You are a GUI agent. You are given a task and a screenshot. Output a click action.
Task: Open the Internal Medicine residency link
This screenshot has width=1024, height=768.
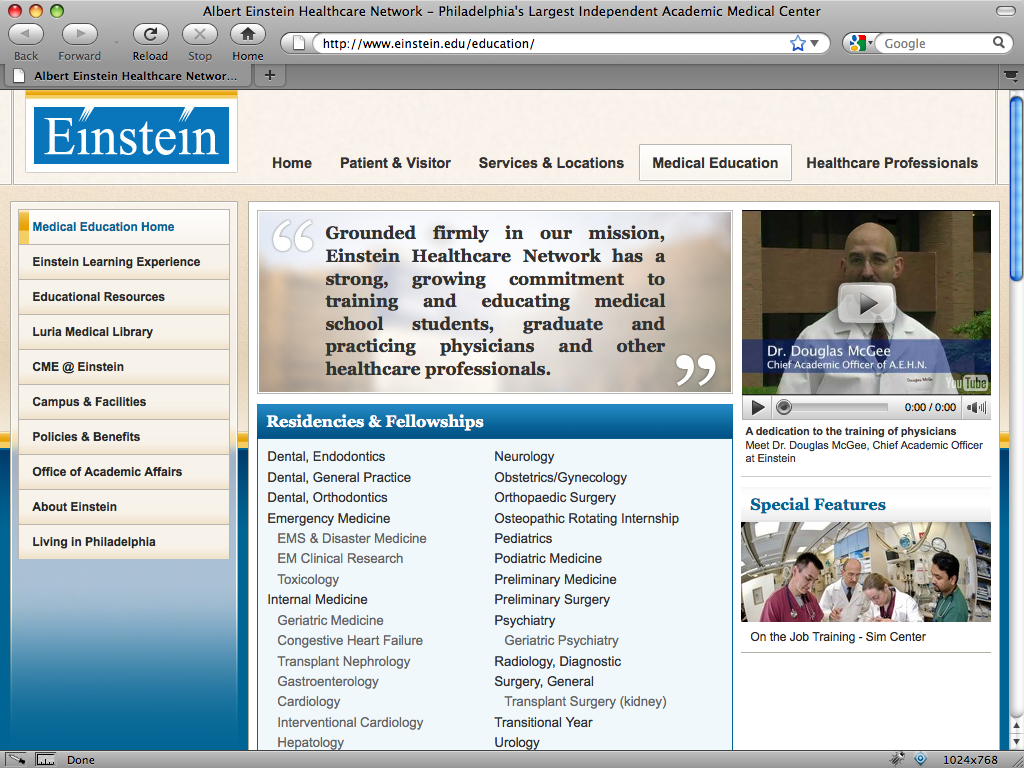pyautogui.click(x=317, y=600)
